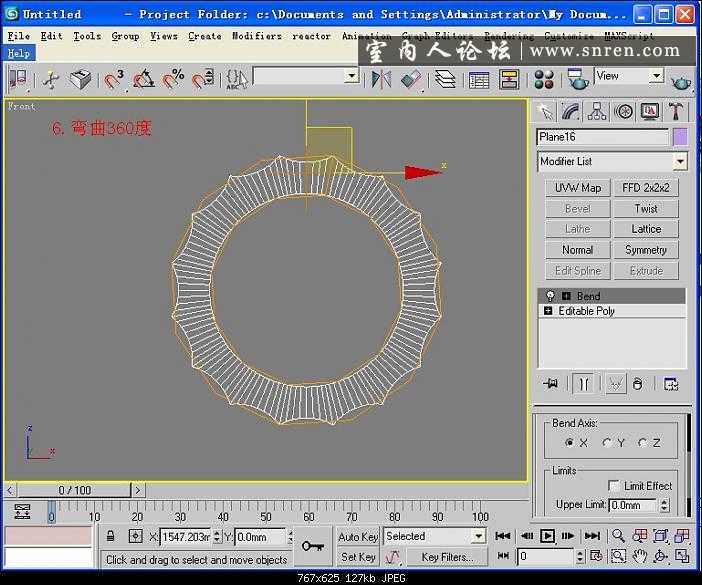Open the Curve Editor icon
This screenshot has width=702, height=585.
pyautogui.click(x=479, y=80)
